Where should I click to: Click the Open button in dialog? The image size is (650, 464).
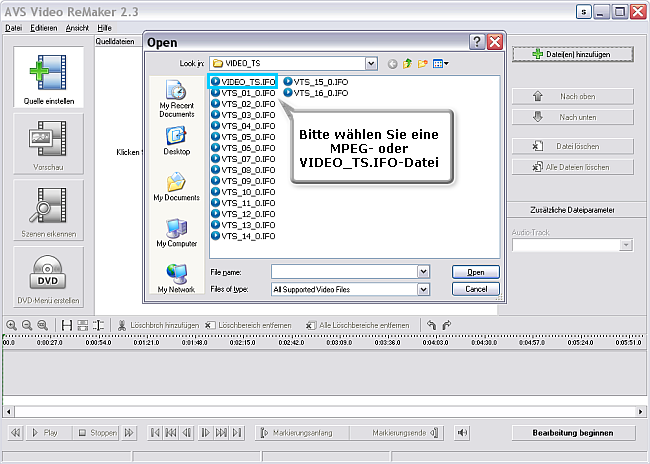(476, 272)
